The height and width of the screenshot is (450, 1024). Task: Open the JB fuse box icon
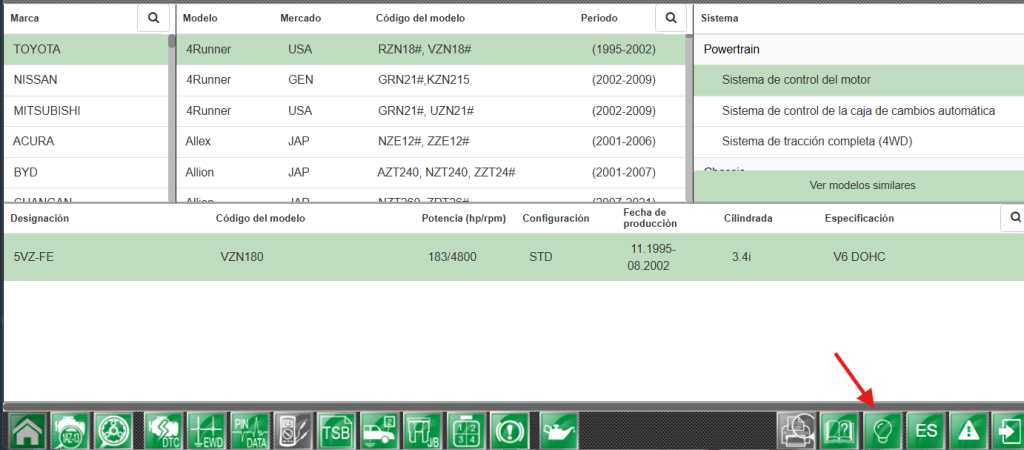[x=423, y=430]
